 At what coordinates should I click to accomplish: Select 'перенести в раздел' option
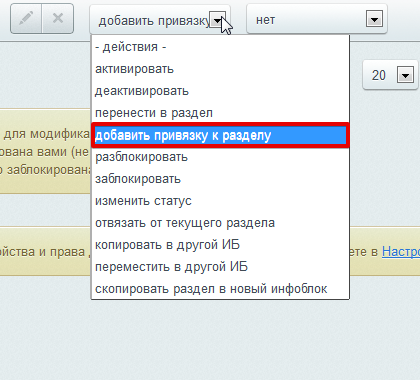[220, 113]
